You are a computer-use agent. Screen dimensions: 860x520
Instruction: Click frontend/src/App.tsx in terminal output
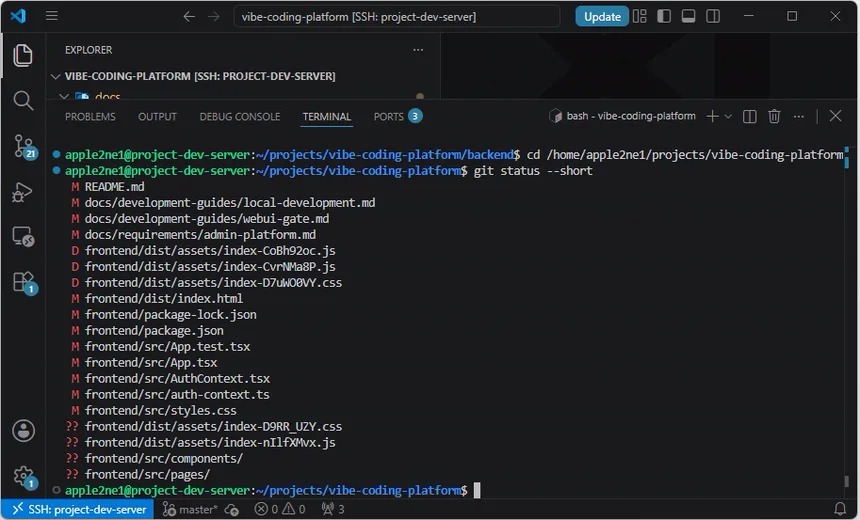pyautogui.click(x=151, y=363)
